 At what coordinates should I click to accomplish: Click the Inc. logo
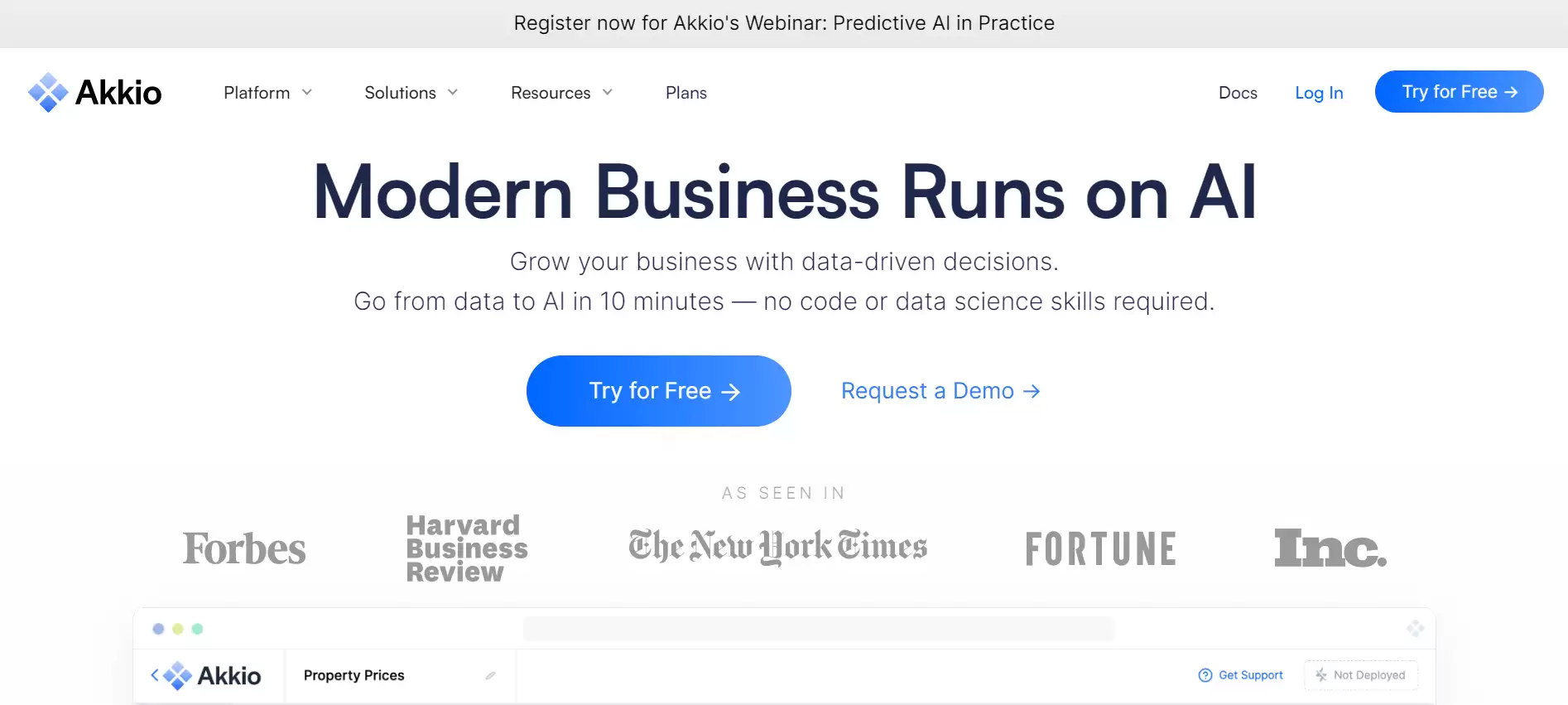click(1330, 548)
